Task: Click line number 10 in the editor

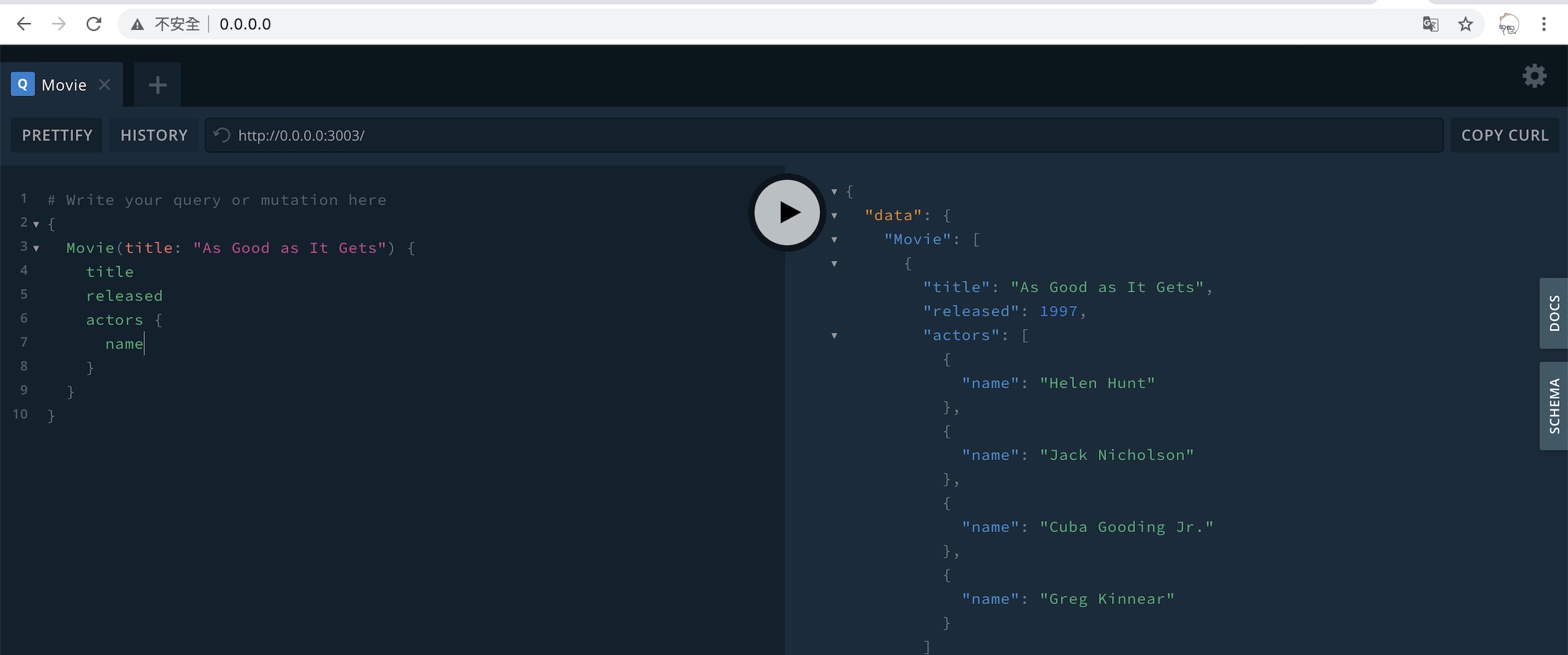Action: (20, 414)
